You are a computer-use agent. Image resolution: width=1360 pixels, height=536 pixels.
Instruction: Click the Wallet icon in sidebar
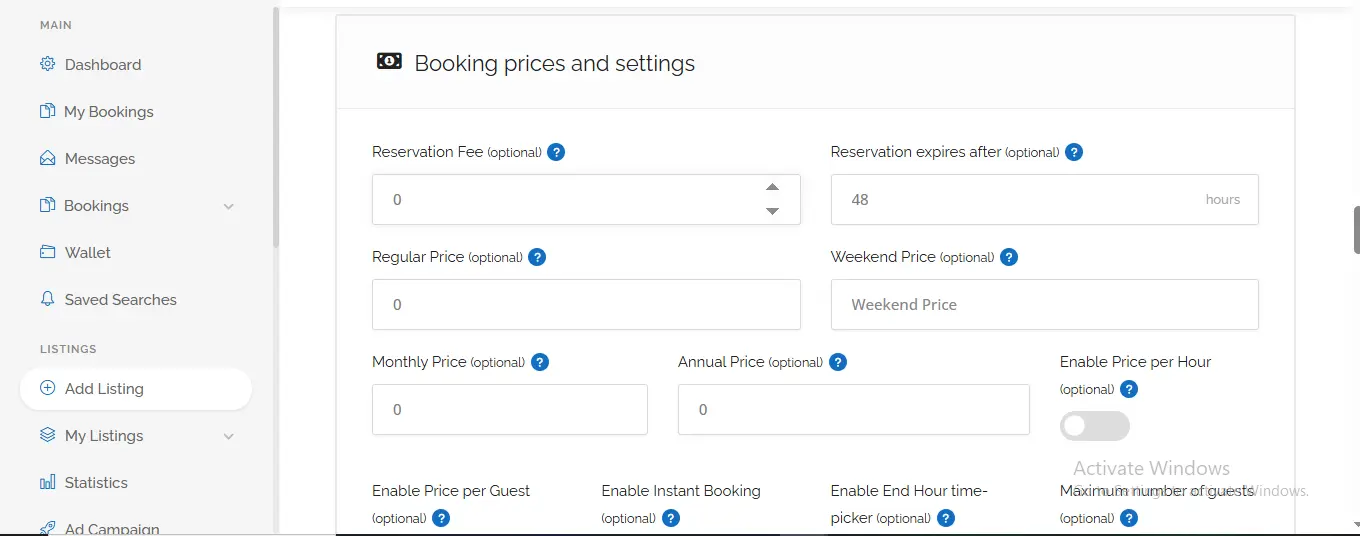click(47, 252)
